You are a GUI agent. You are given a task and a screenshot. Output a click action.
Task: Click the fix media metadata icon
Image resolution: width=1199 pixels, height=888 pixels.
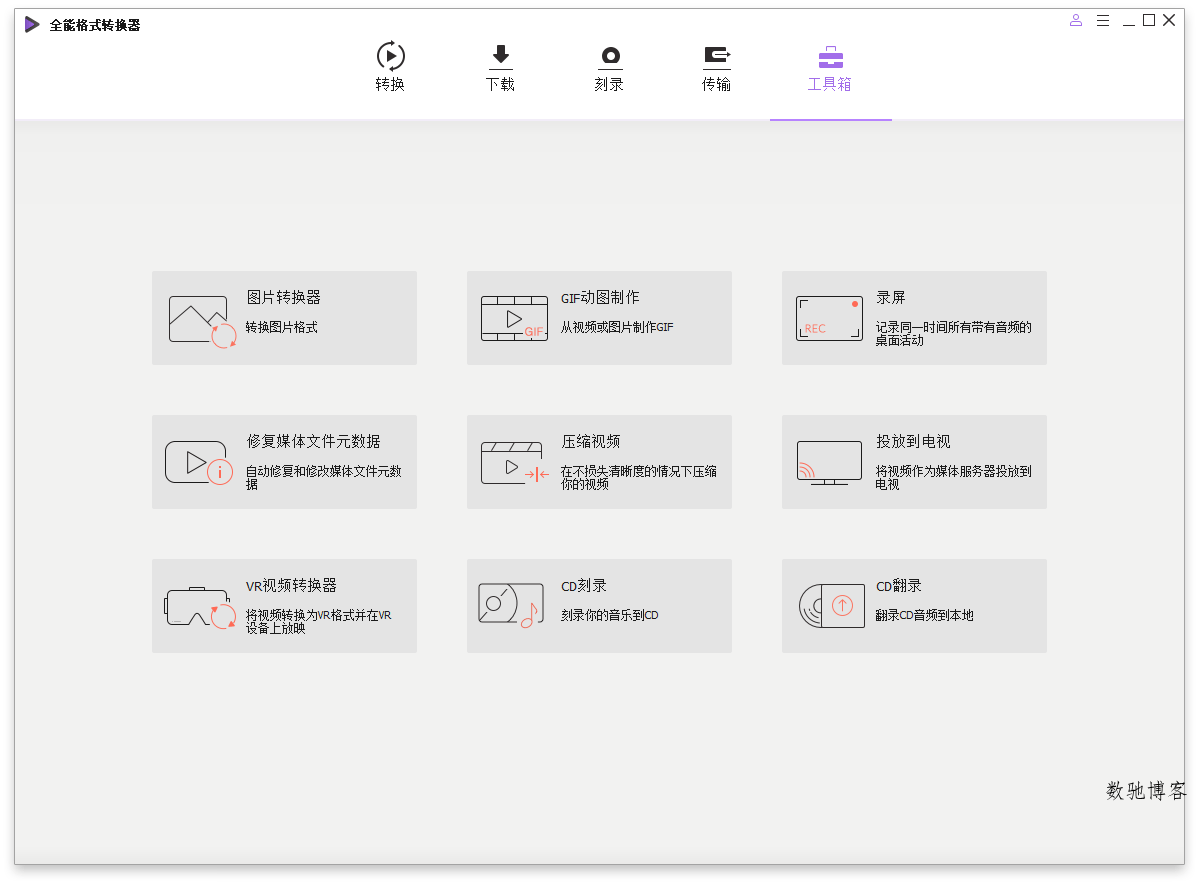[199, 462]
